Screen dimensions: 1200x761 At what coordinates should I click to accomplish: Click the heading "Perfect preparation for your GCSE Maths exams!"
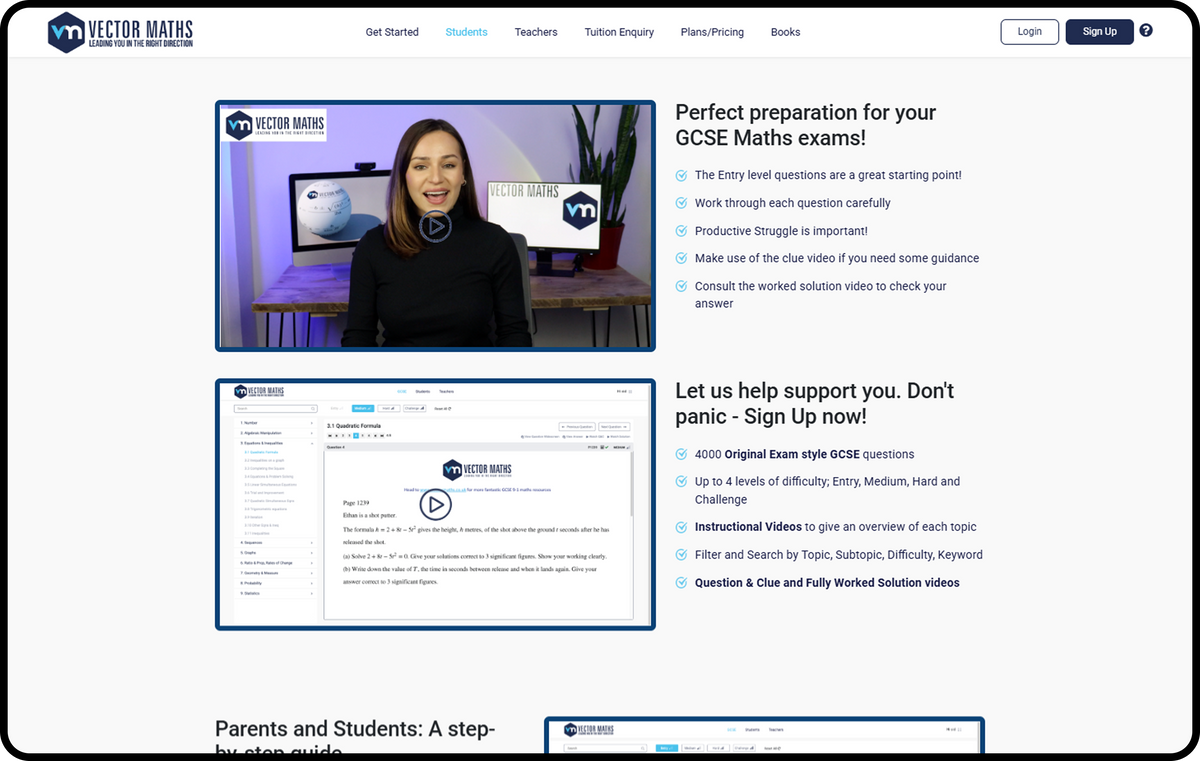805,125
